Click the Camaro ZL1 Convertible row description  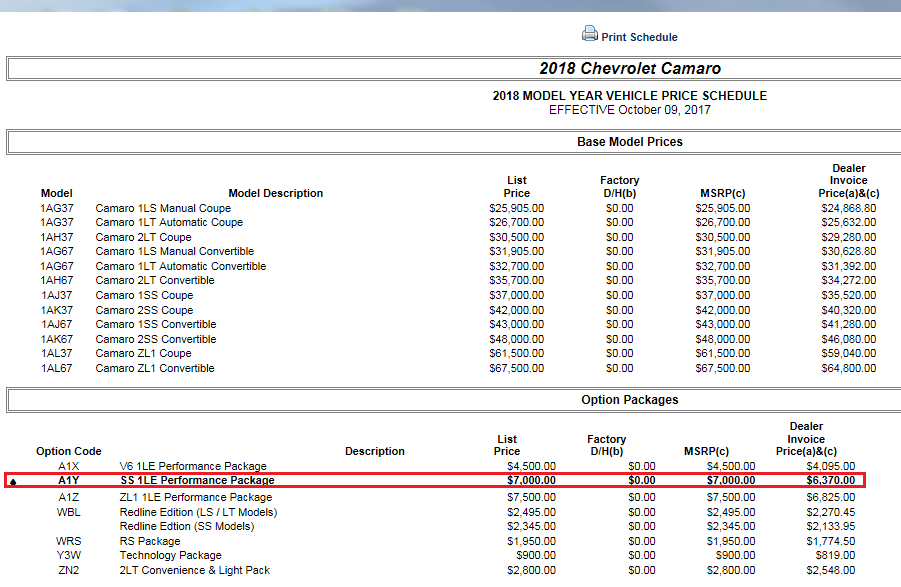pyautogui.click(x=155, y=368)
